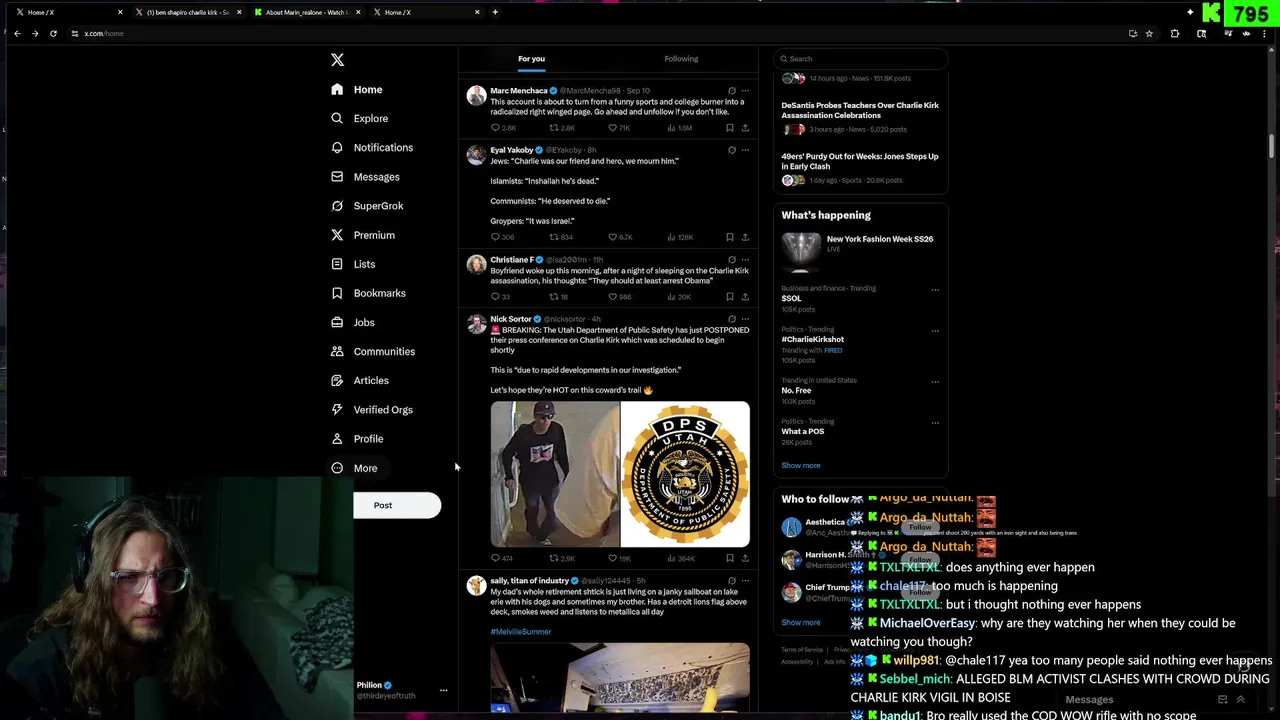1280x720 pixels.
Task: Repost Marc Menchaca's post
Action: coord(554,128)
